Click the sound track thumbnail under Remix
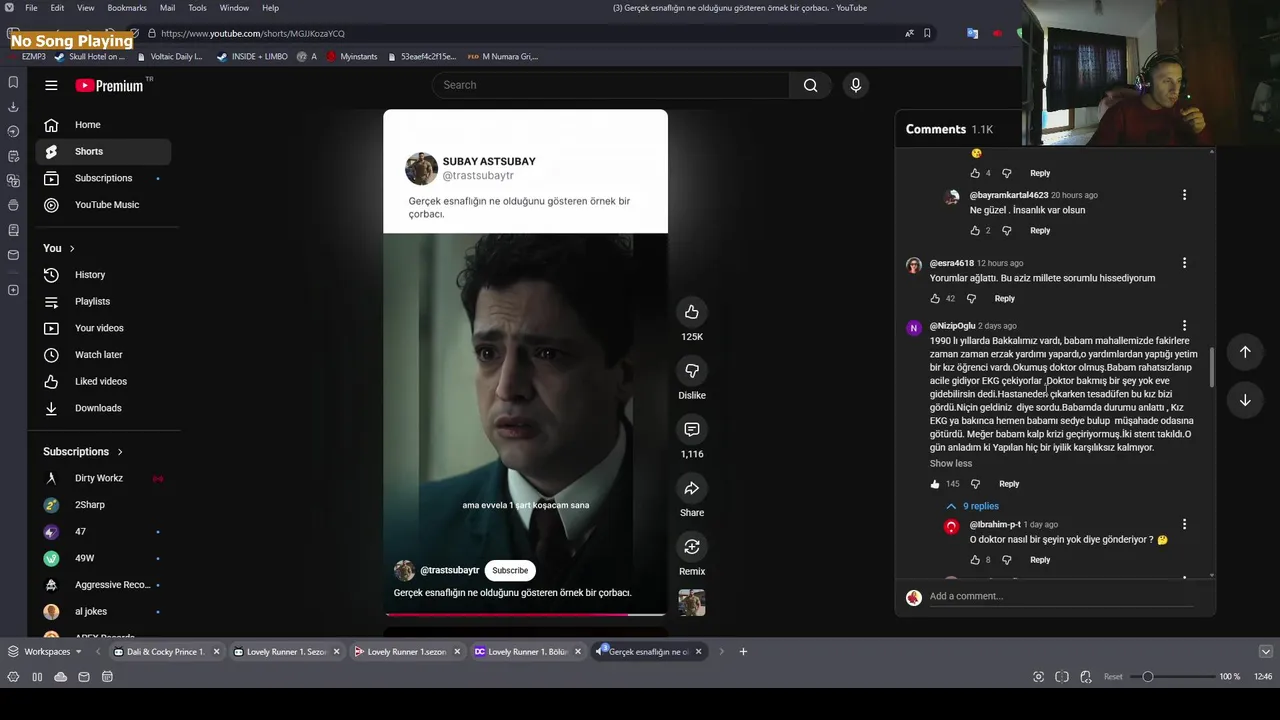This screenshot has width=1280, height=720. 692,602
